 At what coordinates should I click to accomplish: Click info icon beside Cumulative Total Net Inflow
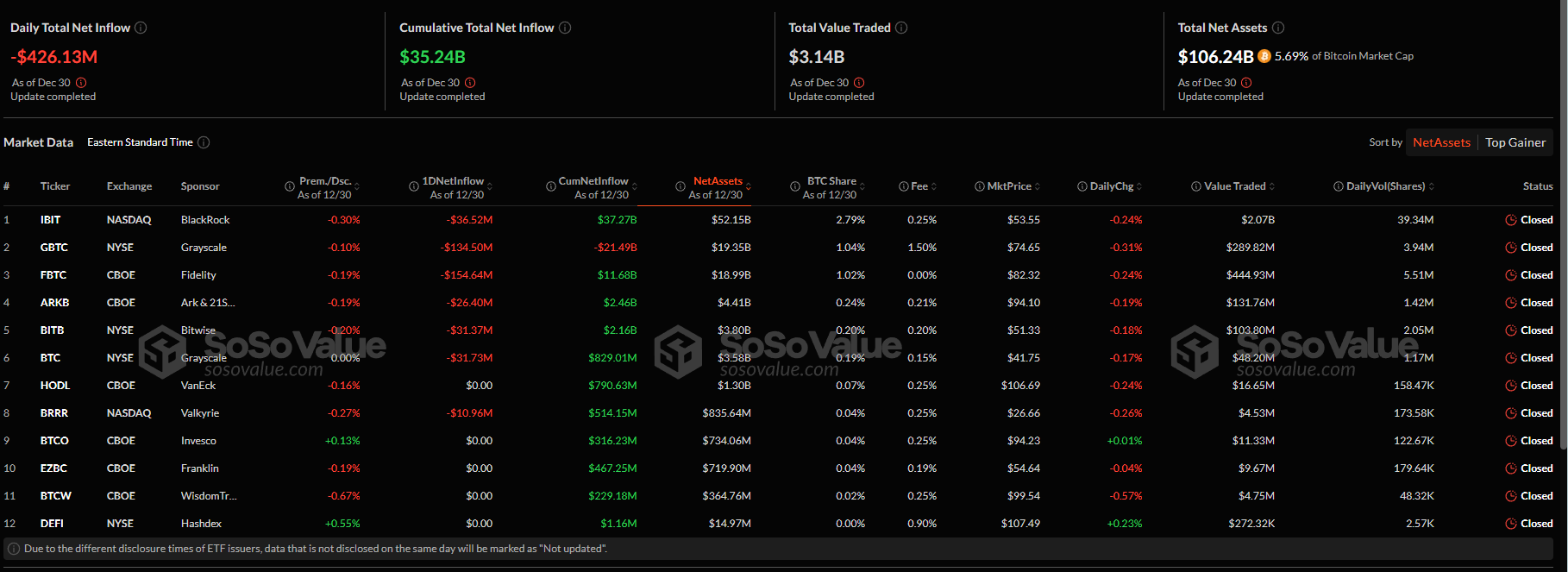tap(565, 28)
